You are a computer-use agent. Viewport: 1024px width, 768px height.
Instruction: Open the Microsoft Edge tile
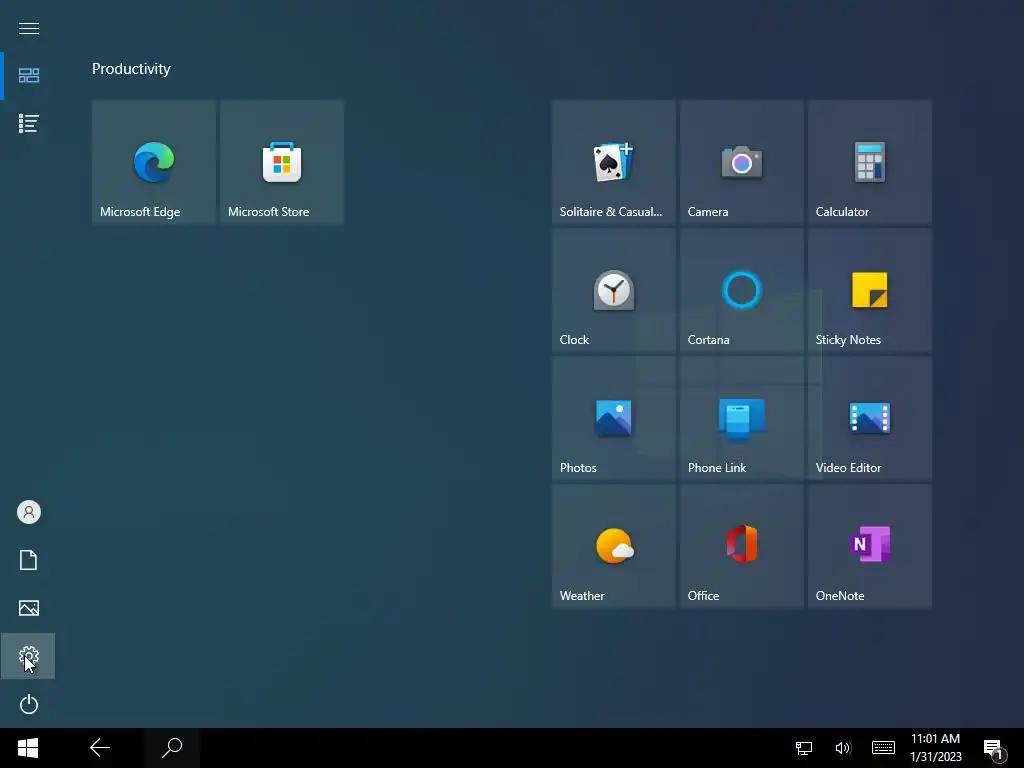[x=153, y=162]
